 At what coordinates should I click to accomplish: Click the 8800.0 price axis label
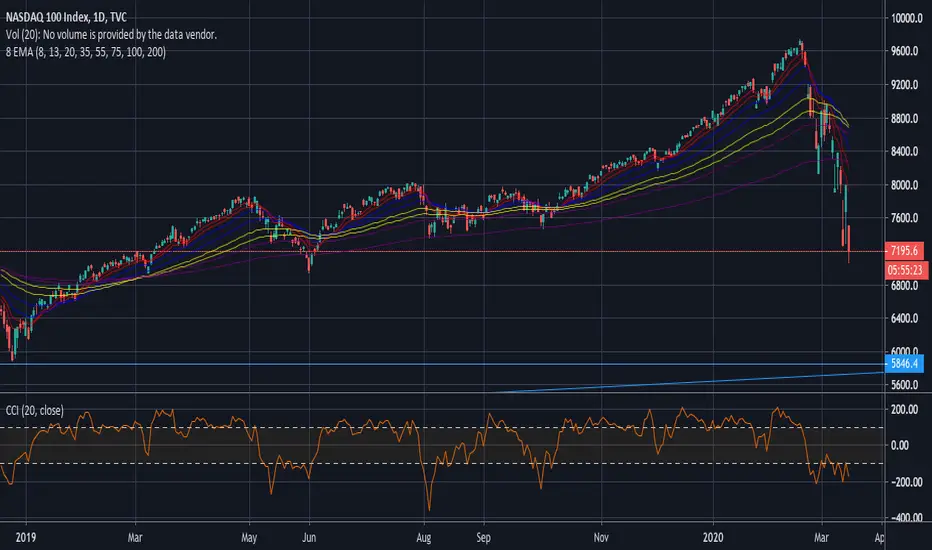904,118
